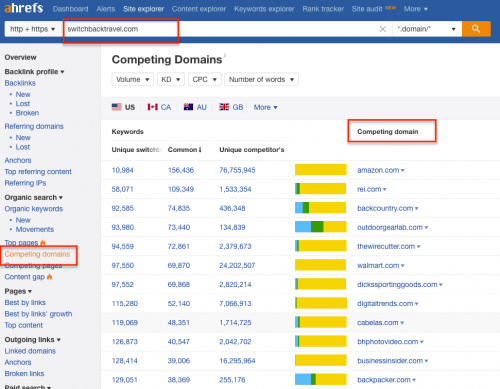The image size is (500, 389).
Task: Select the GB flag filter
Action: [231, 107]
